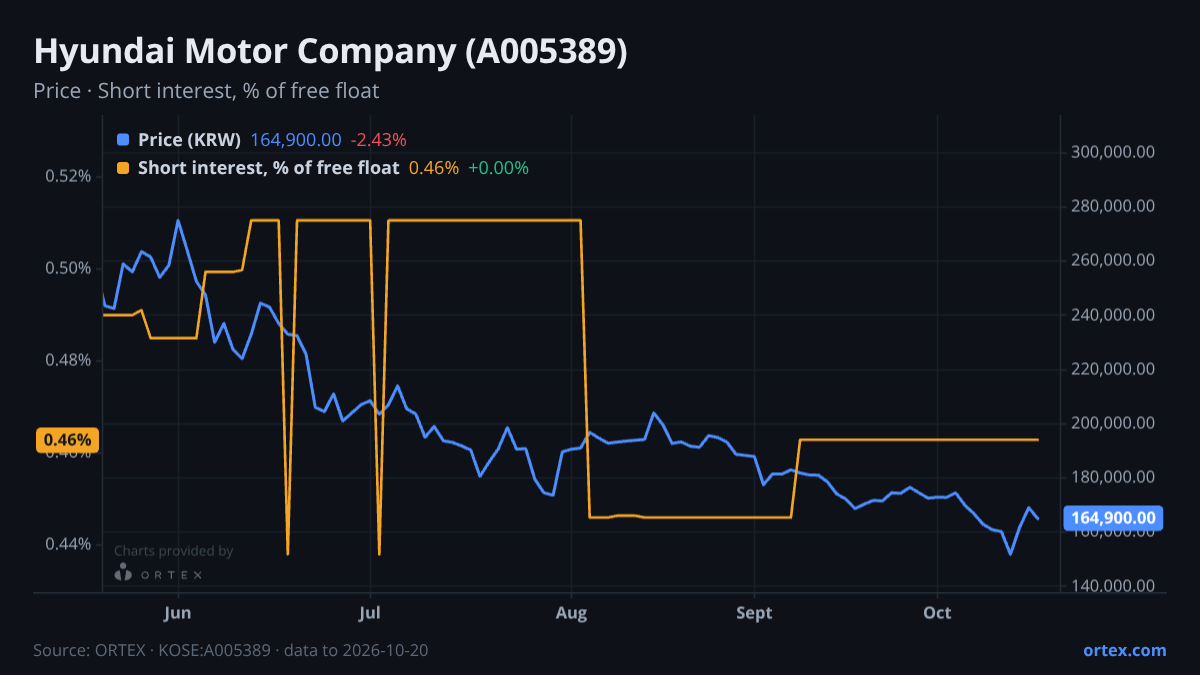
Task: Click the ORTEX logo icon
Action: [x=123, y=573]
